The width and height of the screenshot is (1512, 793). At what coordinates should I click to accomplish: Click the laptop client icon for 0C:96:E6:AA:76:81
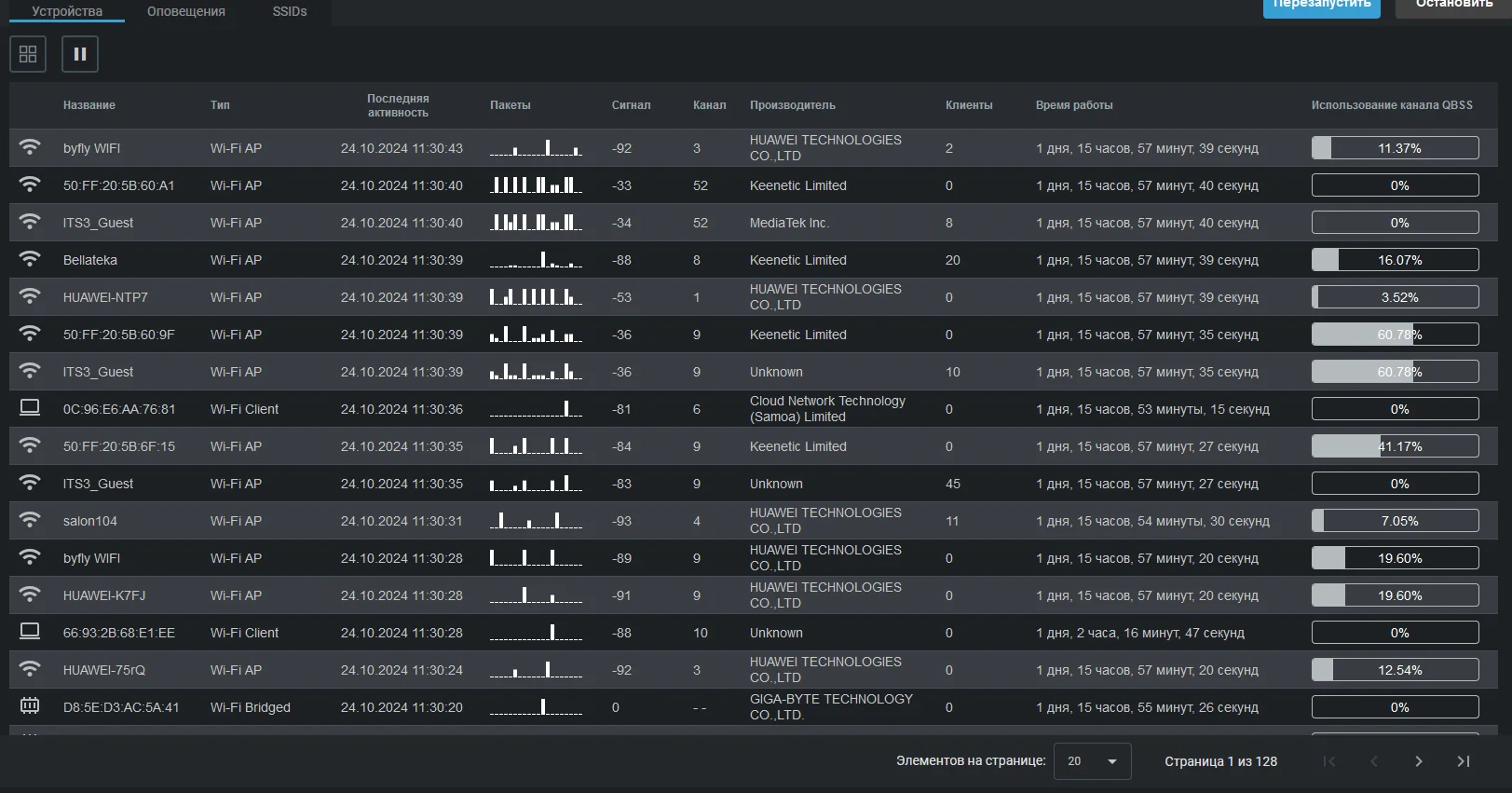point(30,408)
